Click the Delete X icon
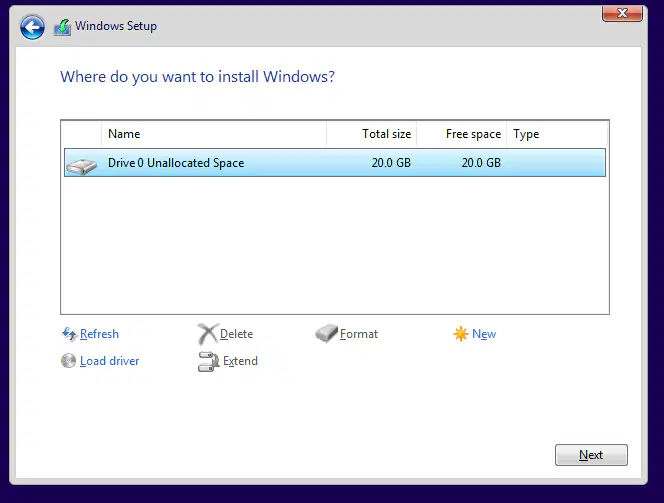The width and height of the screenshot is (664, 503). coord(208,334)
